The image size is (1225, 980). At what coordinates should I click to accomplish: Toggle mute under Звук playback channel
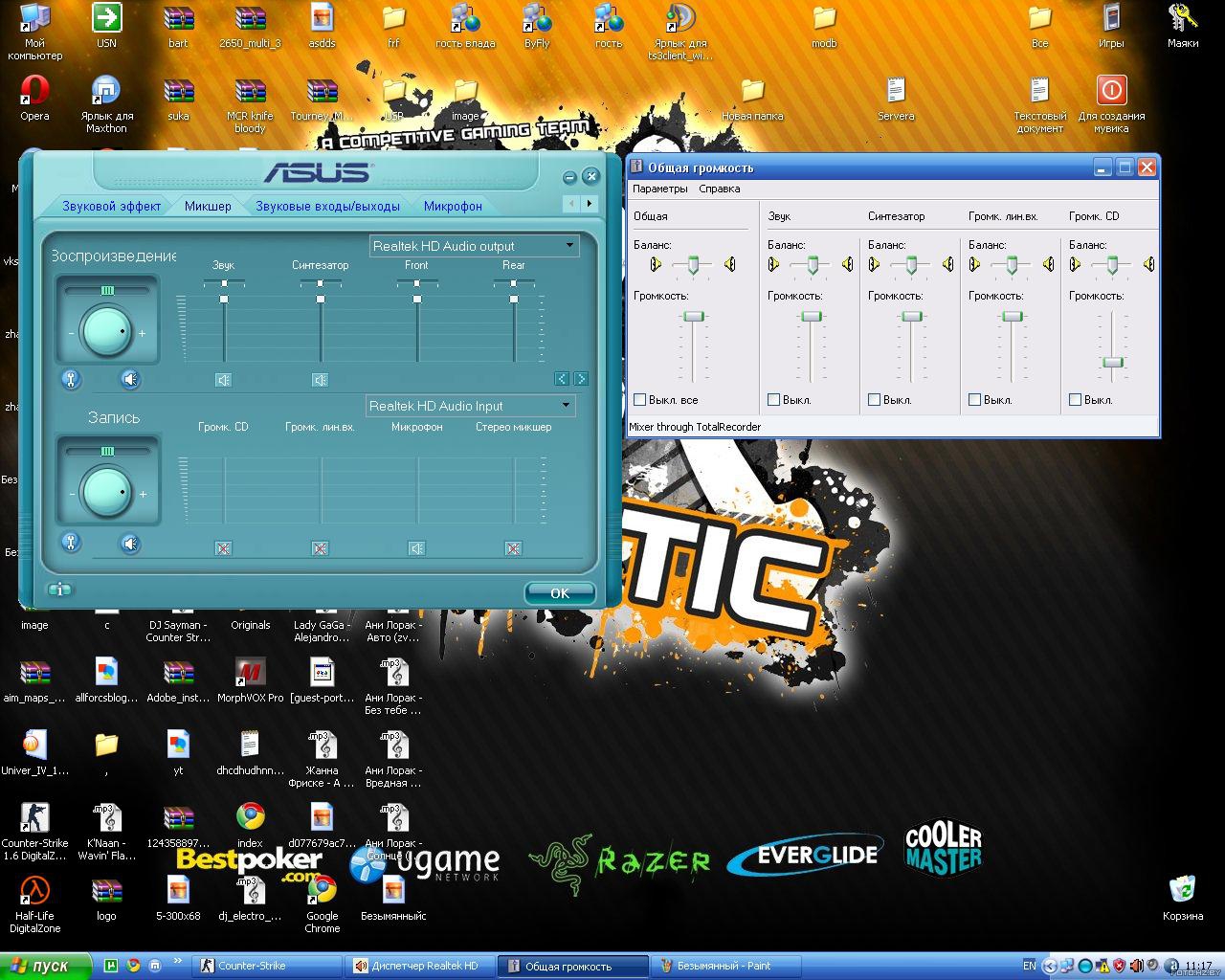coord(223,380)
